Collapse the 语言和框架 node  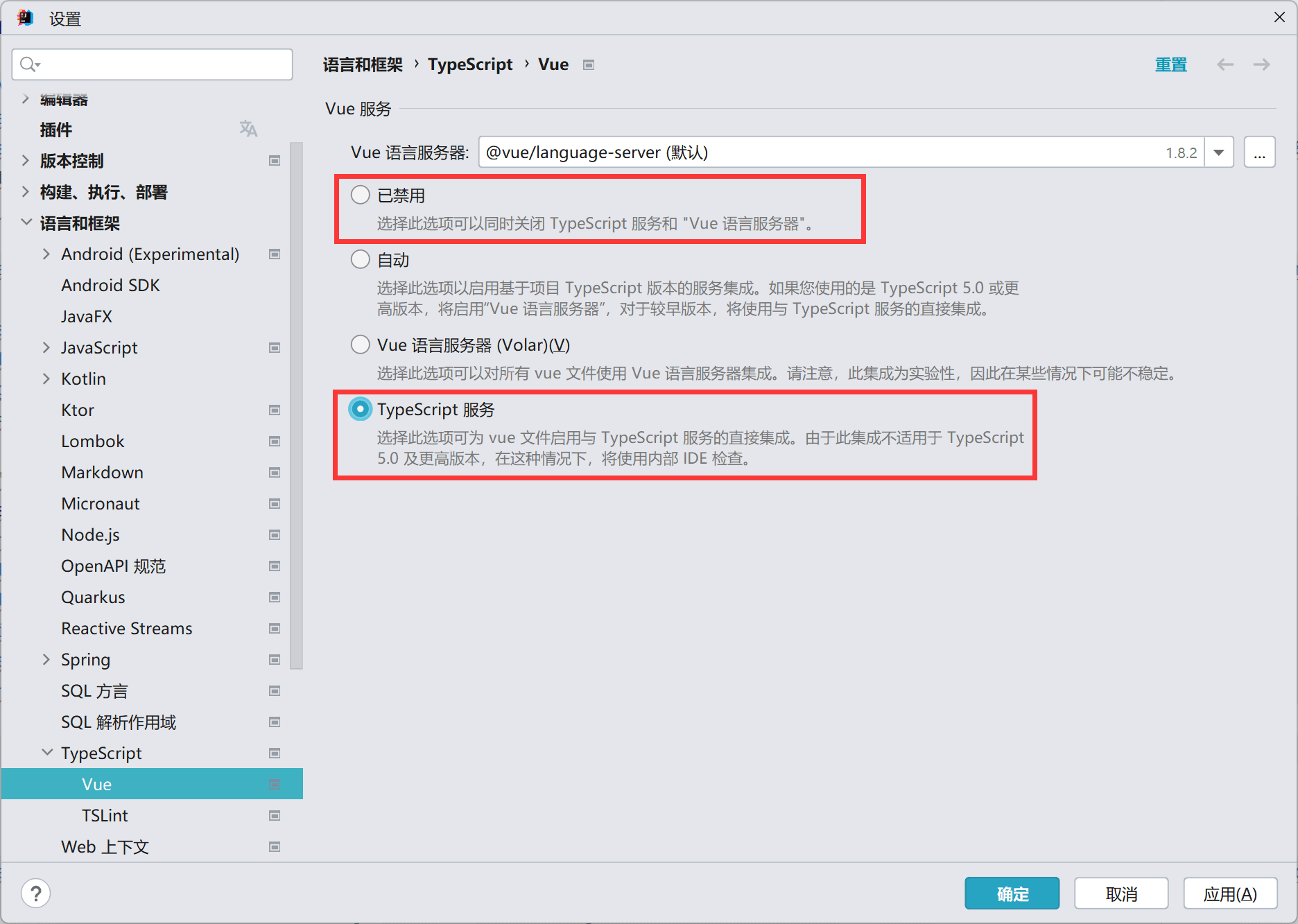pos(26,223)
